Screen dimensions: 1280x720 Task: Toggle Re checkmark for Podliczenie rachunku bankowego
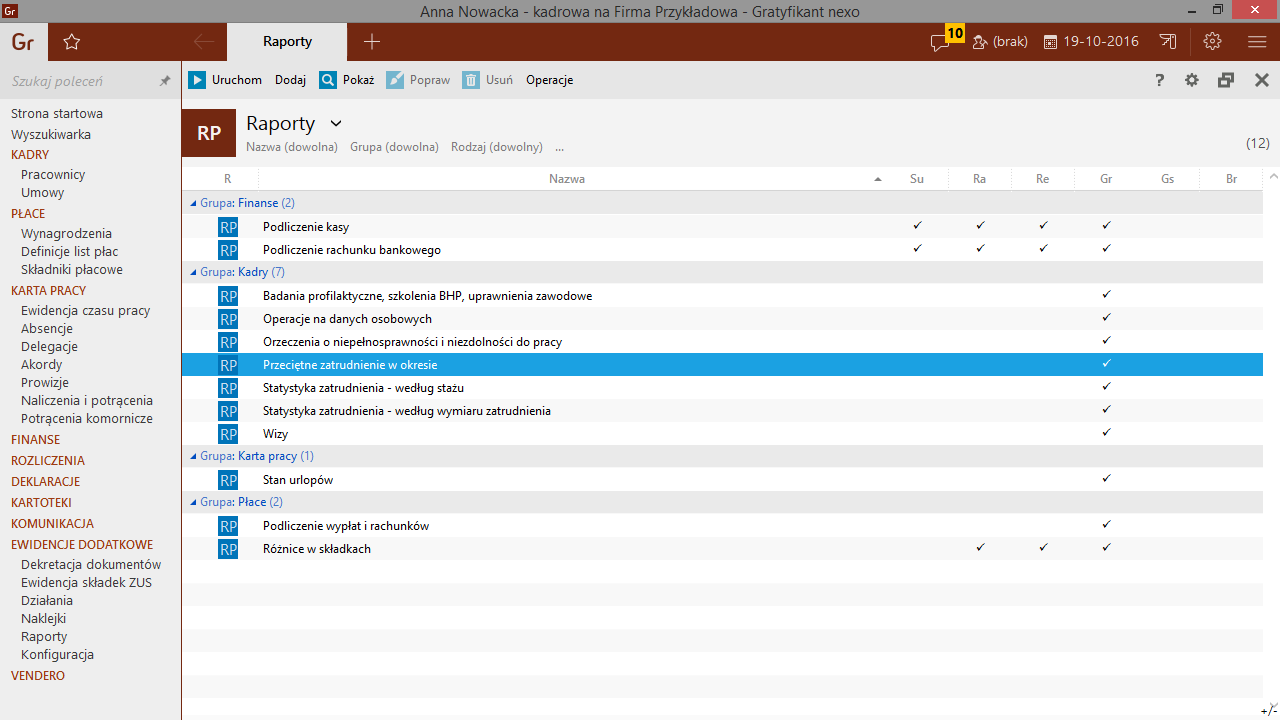(1043, 249)
